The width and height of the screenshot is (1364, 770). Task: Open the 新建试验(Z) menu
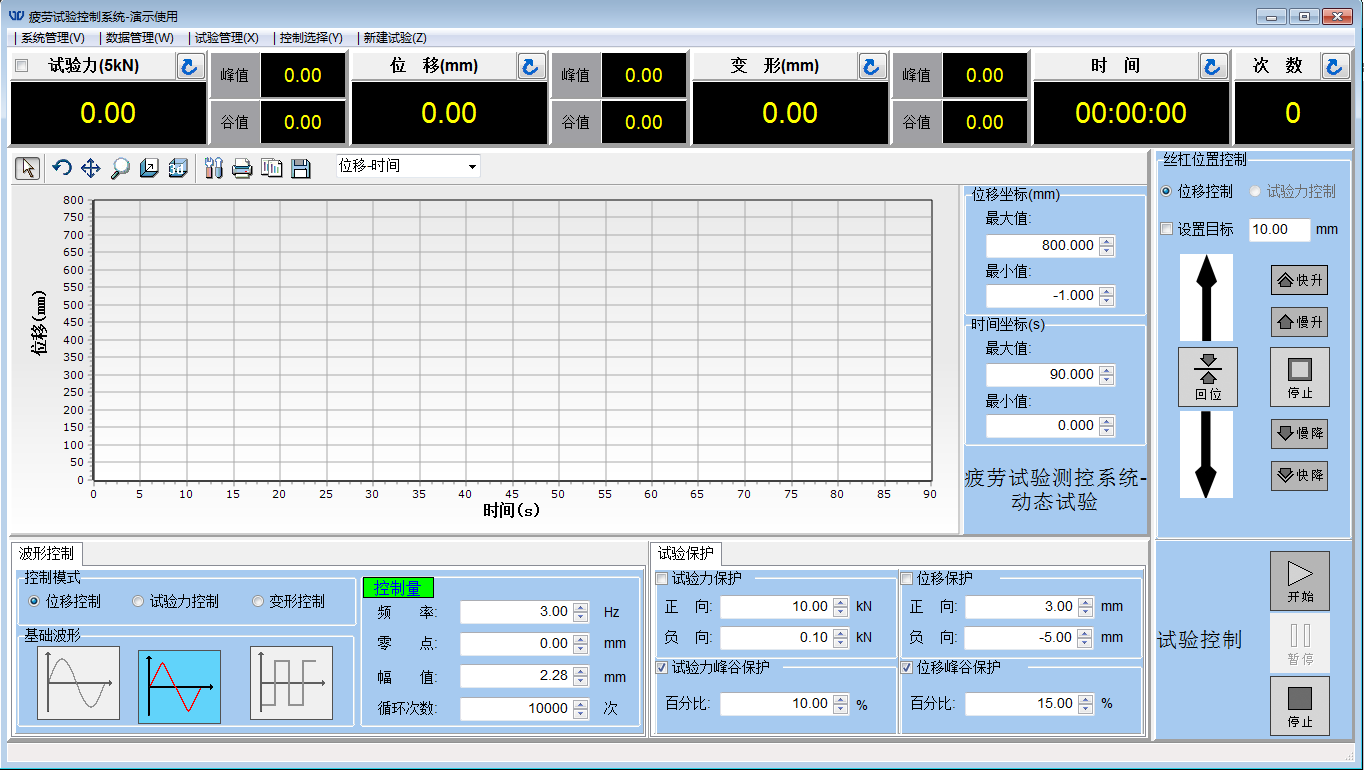(x=394, y=38)
